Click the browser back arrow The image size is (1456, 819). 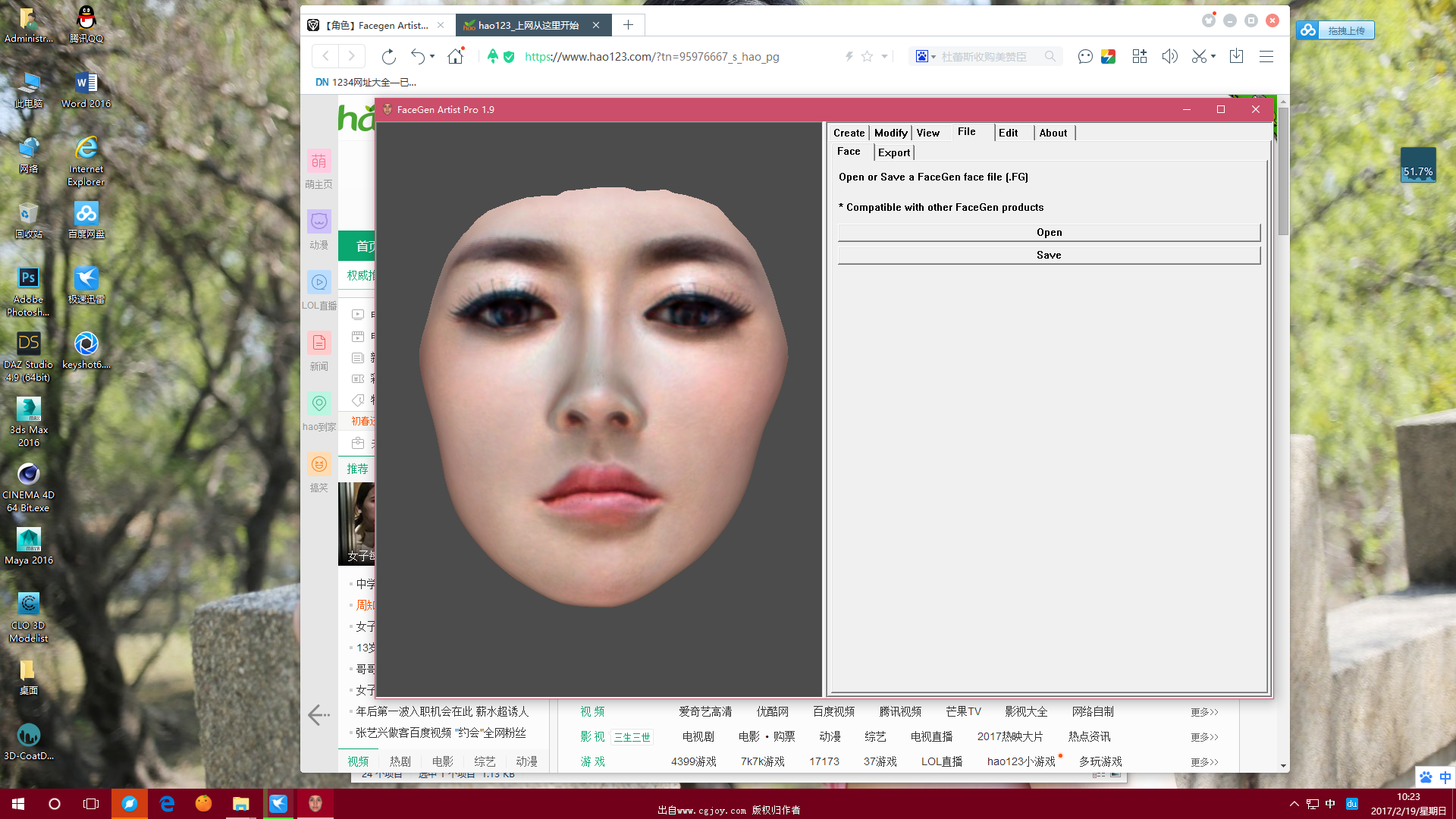coord(325,56)
